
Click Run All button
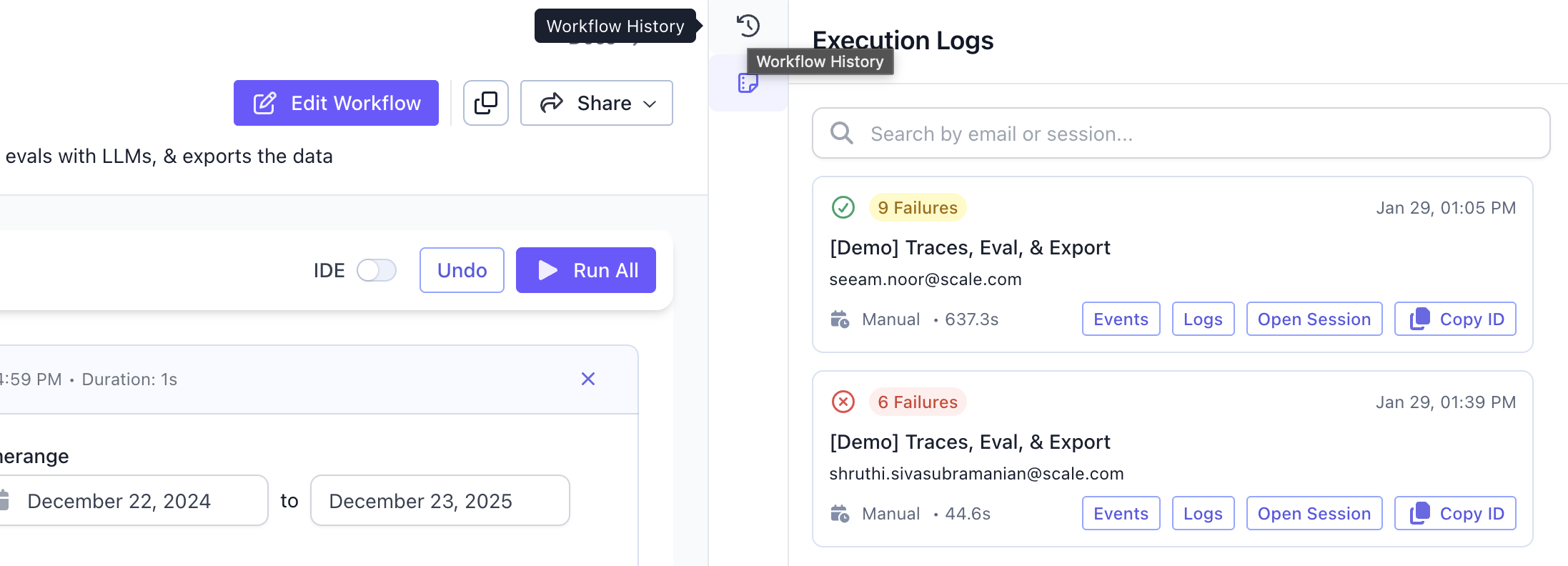586,270
